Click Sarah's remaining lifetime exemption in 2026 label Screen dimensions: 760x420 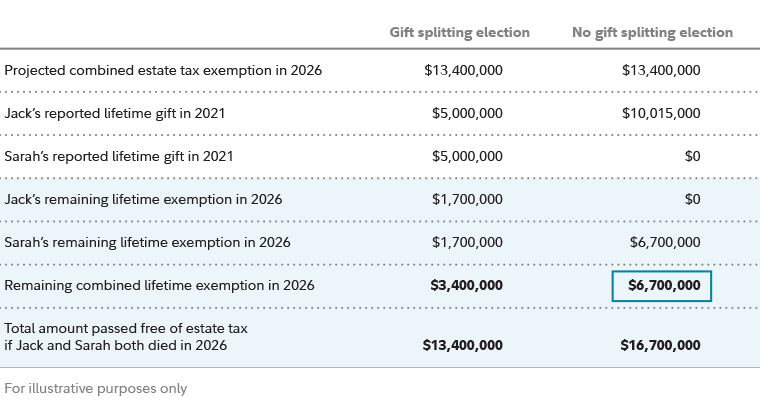click(147, 243)
